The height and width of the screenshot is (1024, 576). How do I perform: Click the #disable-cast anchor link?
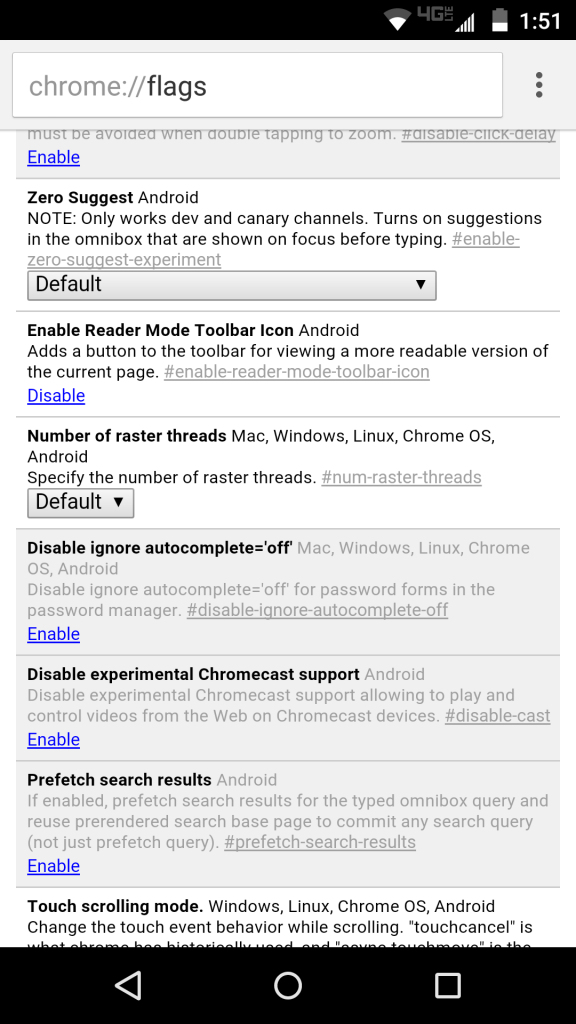pos(498,716)
